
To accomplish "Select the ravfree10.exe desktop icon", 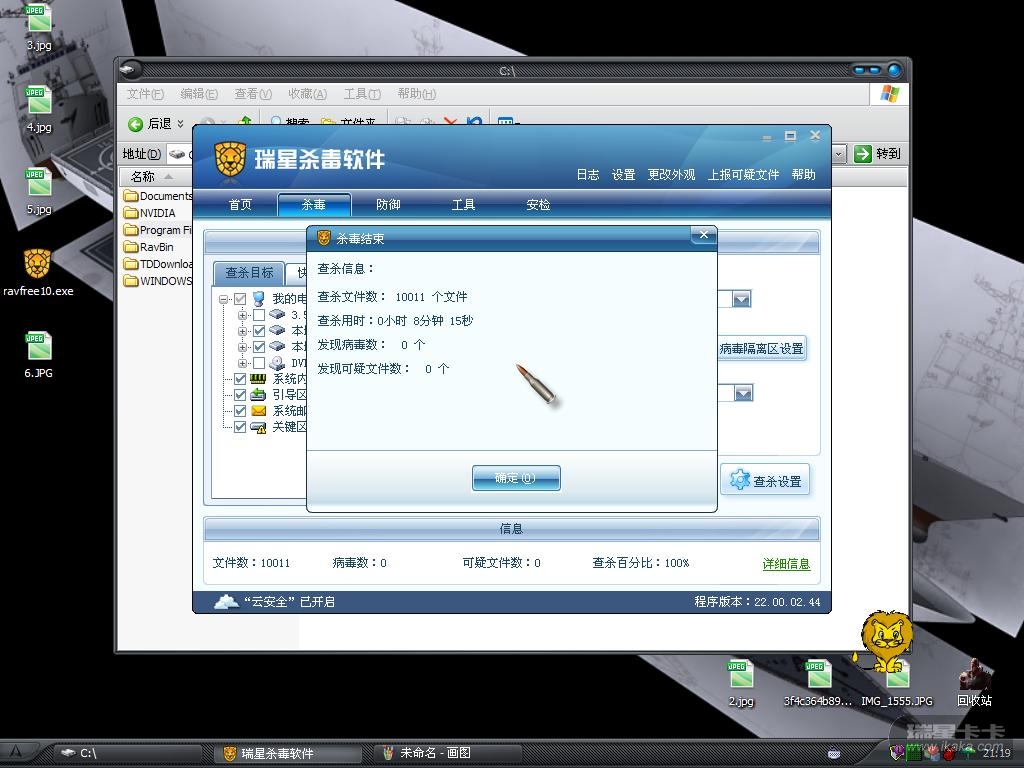I will click(x=38, y=273).
